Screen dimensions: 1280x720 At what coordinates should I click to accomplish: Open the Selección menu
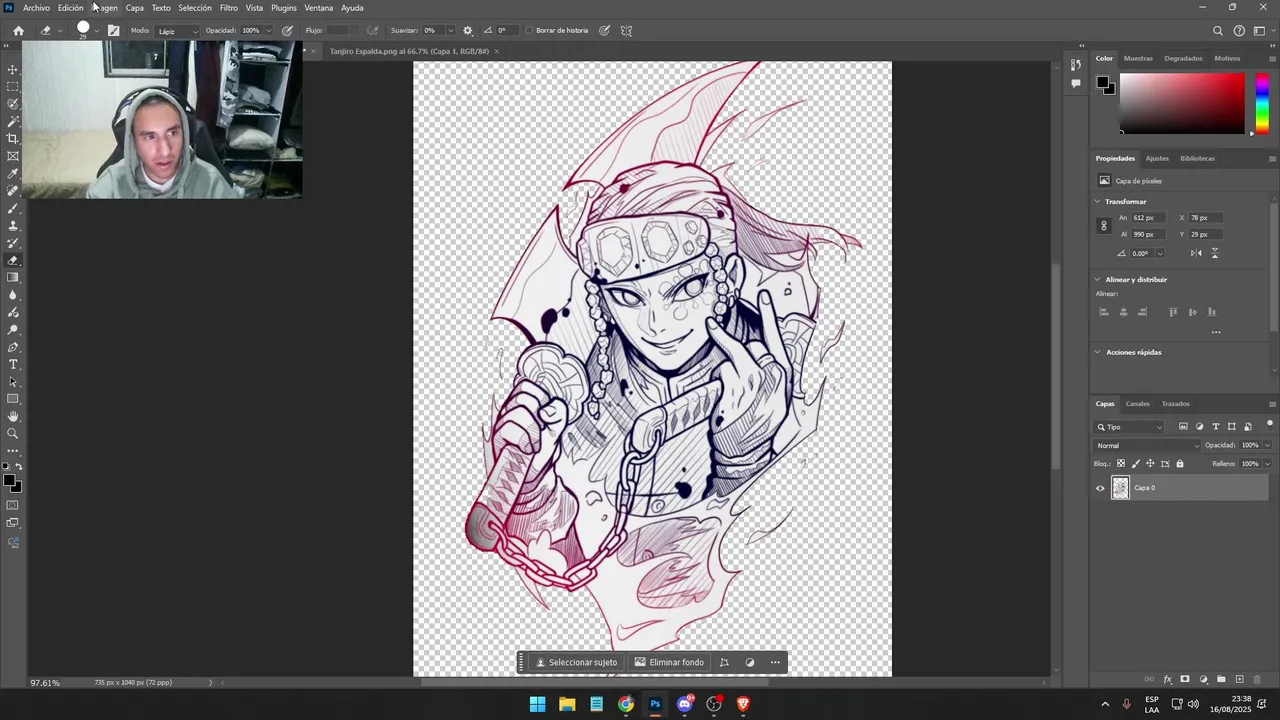pos(195,8)
